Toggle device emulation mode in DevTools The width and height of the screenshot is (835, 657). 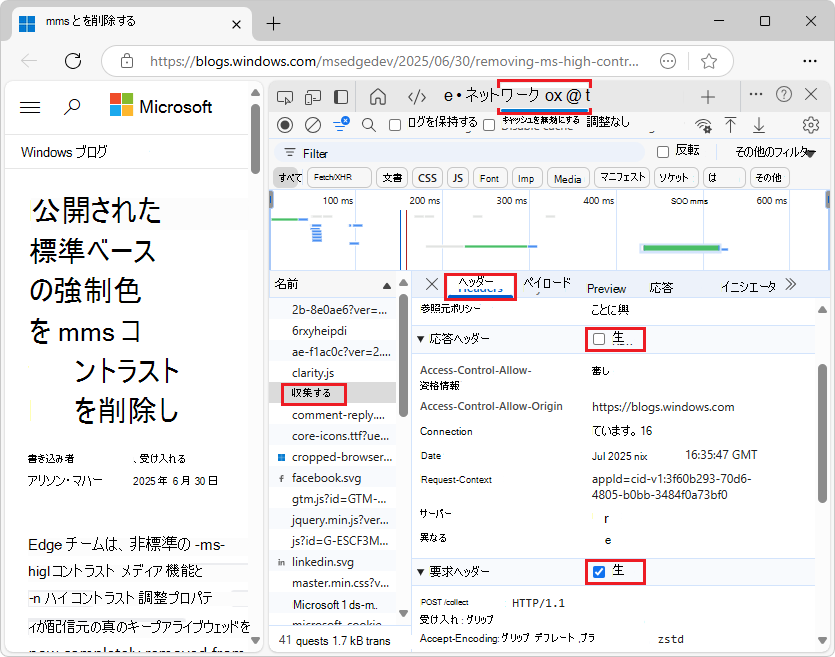(x=312, y=96)
